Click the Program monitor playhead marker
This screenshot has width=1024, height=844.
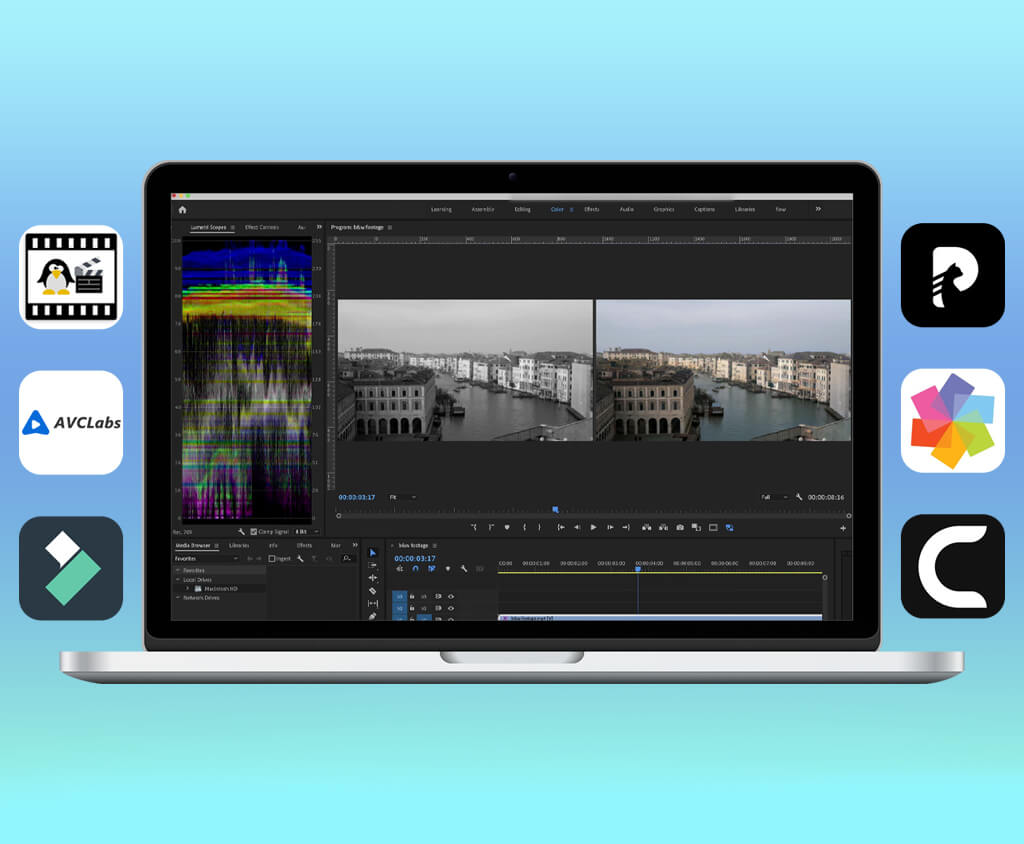click(555, 510)
